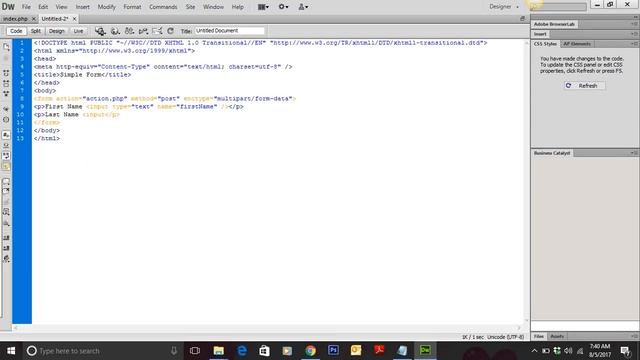This screenshot has width=640, height=360.
Task: Click the Collapse Full Tag coding icon
Action: (6, 73)
